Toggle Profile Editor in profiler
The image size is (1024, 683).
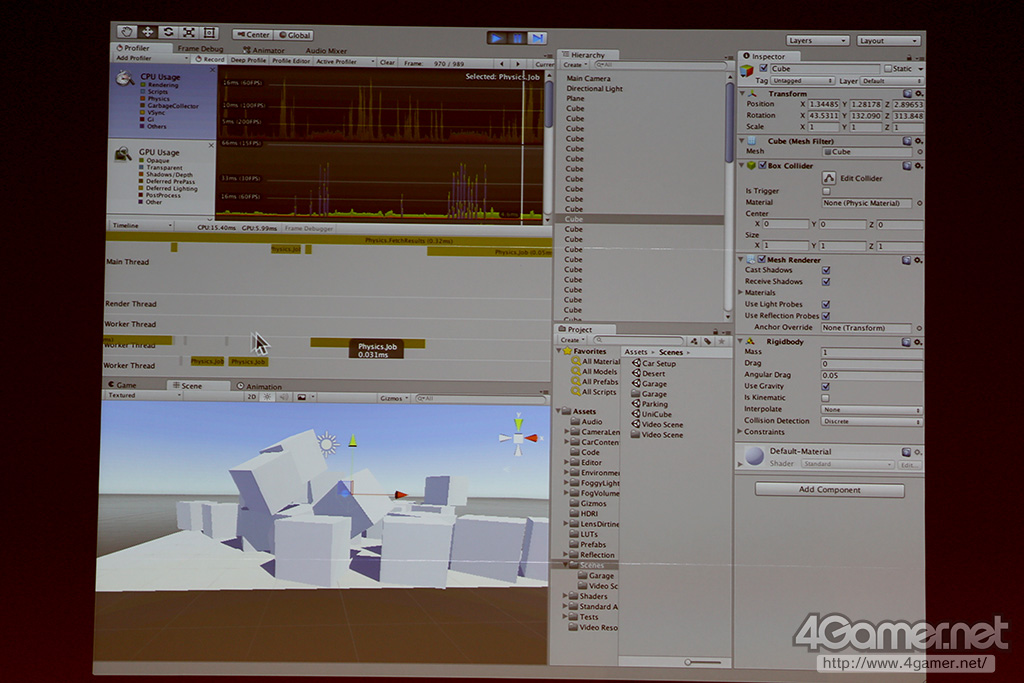tap(291, 61)
